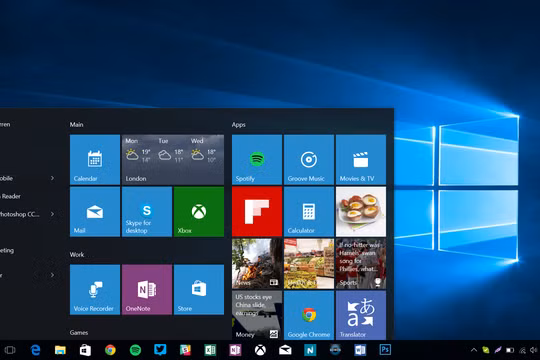Open the Health & Fitness market tile
Screen dimensions: 540x360
pos(309,264)
